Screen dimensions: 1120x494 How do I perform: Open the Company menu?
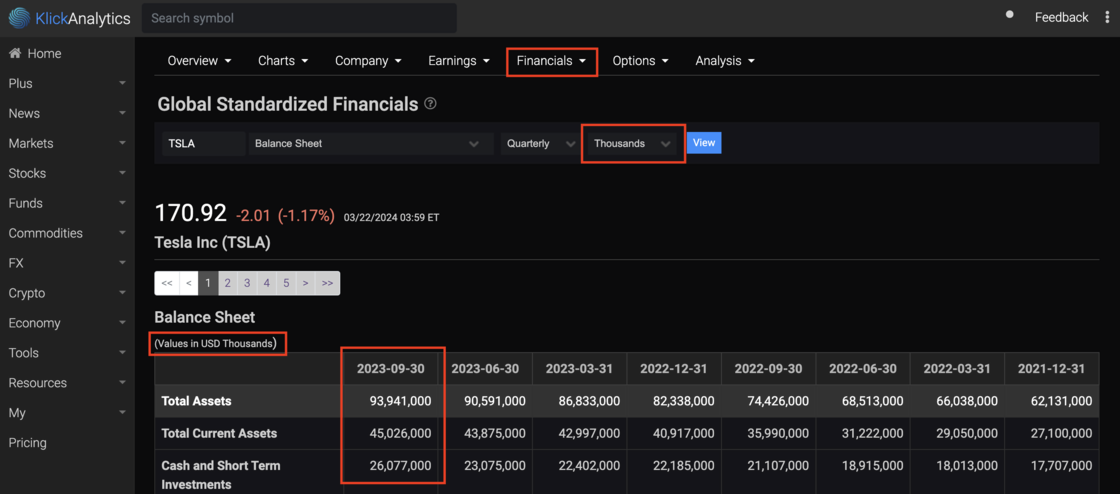coord(368,61)
